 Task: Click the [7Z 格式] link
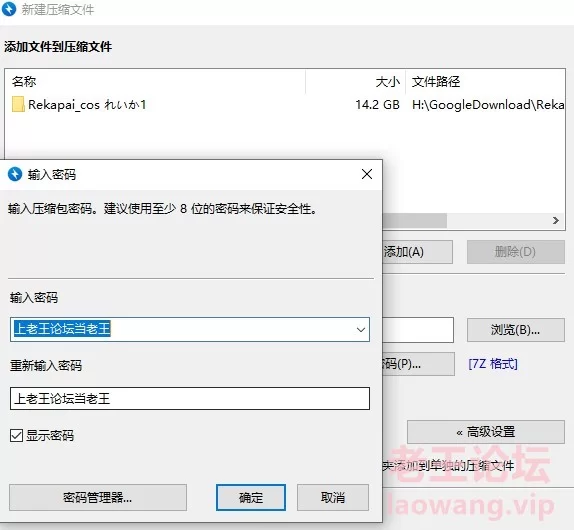pos(493,364)
